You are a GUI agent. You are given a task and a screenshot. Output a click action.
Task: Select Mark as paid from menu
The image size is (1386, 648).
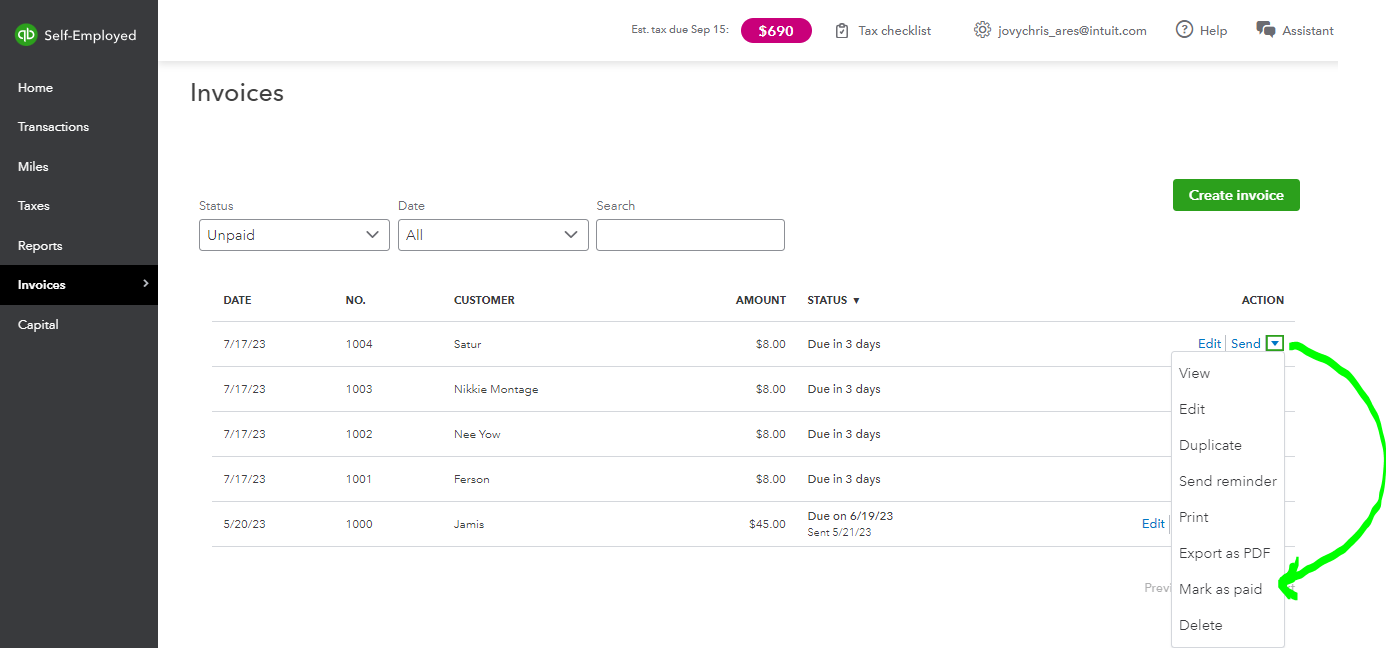point(1220,589)
